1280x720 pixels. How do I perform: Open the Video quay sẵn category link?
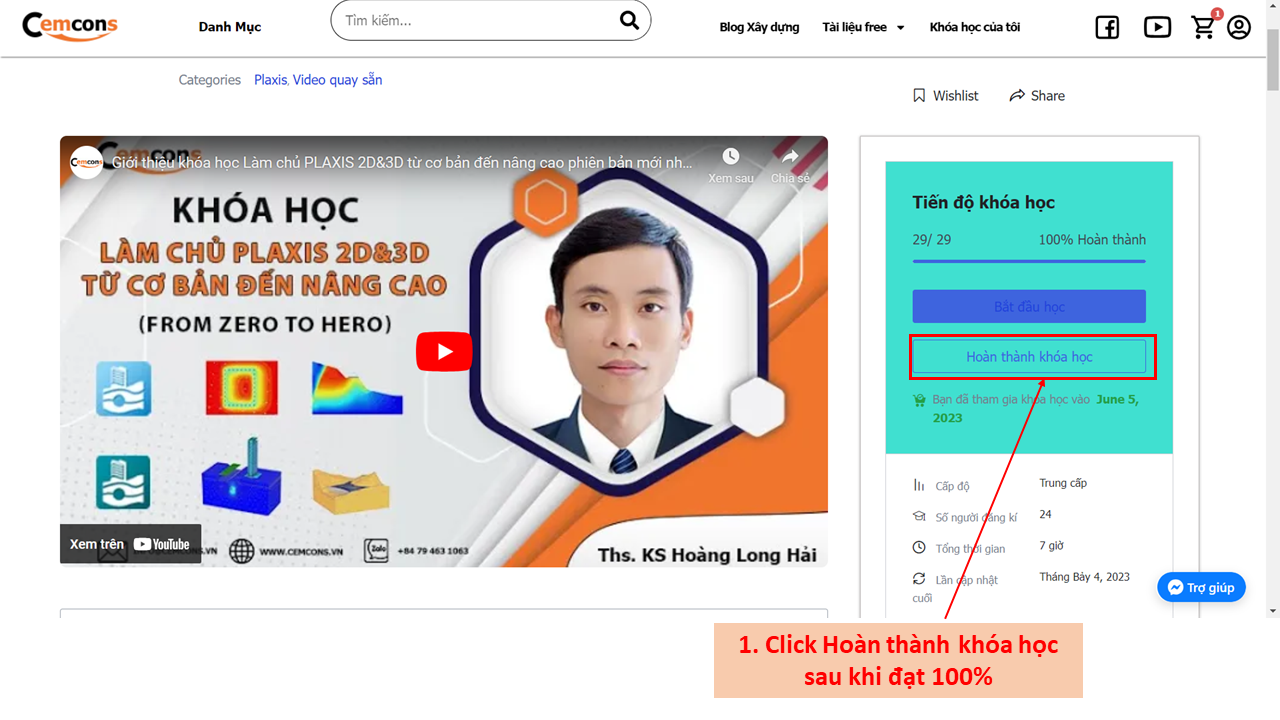(337, 80)
